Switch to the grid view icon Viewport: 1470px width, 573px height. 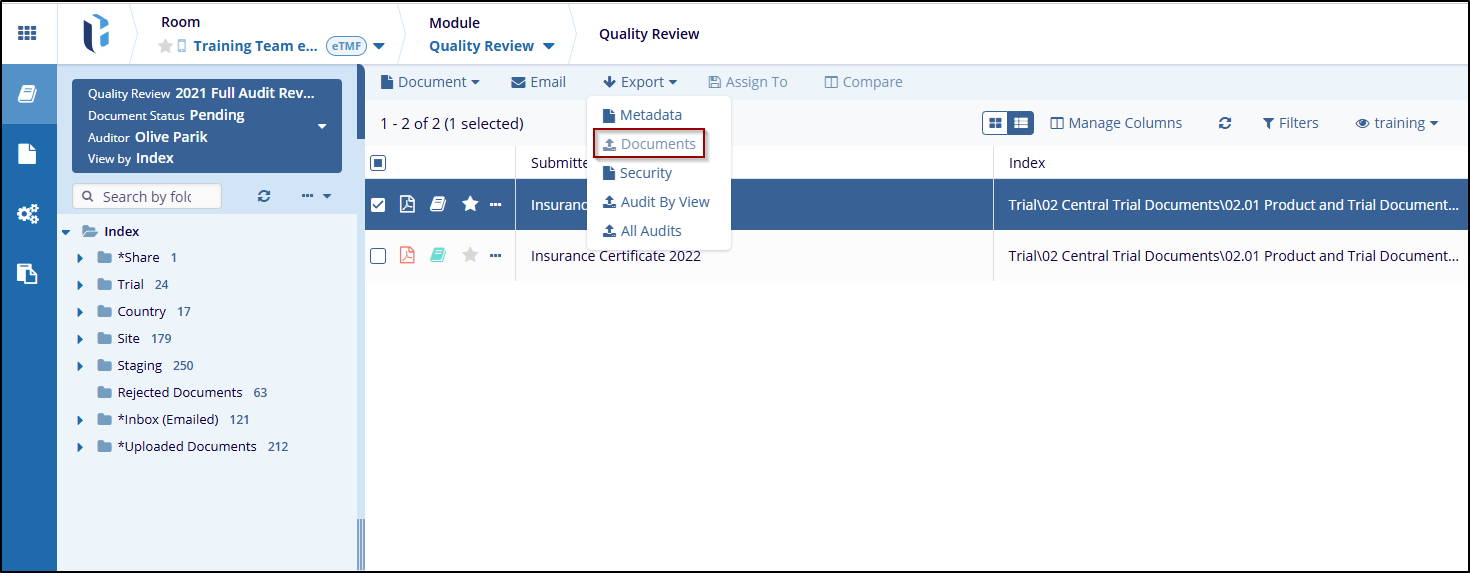pyautogui.click(x=996, y=123)
